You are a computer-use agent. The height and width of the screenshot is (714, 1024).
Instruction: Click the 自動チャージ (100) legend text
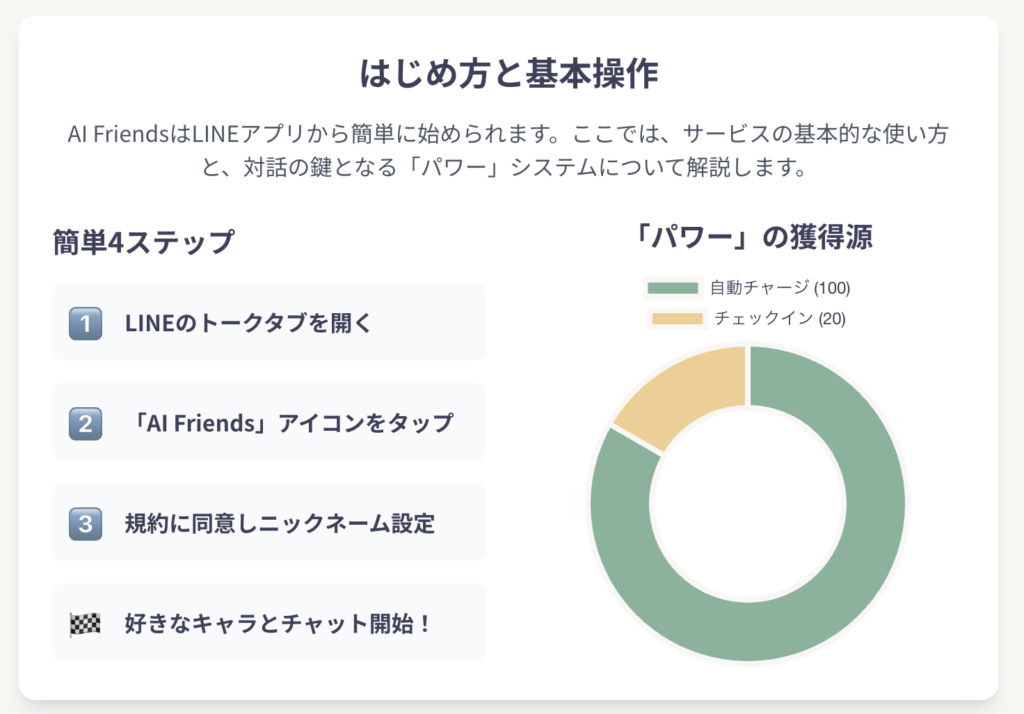780,287
